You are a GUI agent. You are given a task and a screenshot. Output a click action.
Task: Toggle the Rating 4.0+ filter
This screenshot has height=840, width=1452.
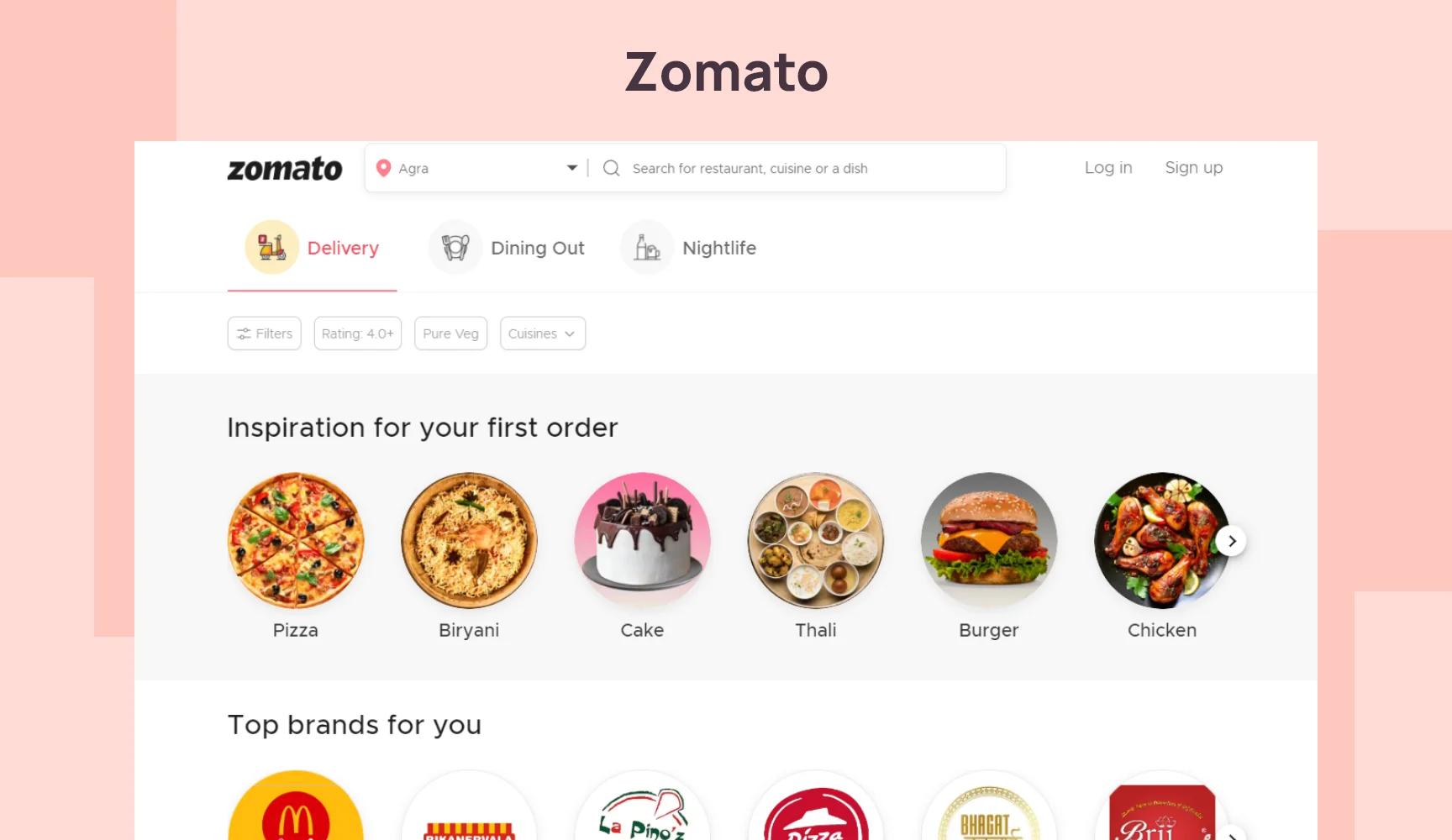click(x=358, y=333)
